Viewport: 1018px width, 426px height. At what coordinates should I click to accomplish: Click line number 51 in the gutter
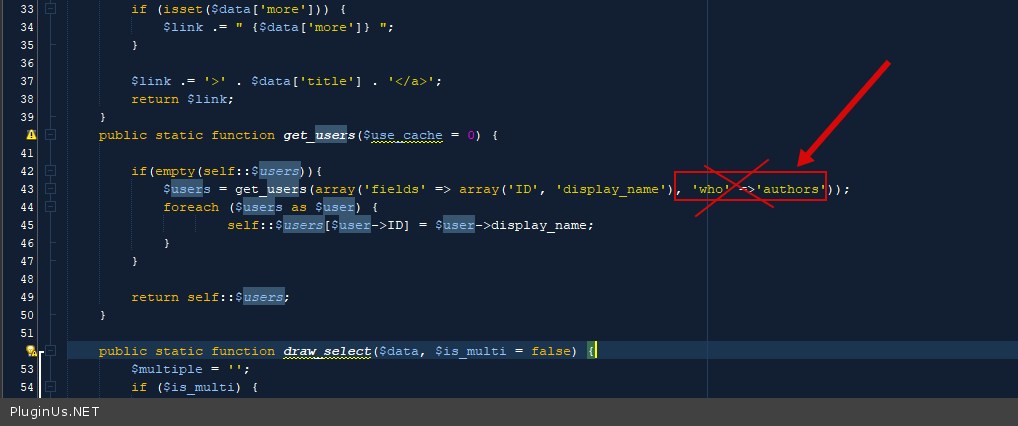pos(27,333)
